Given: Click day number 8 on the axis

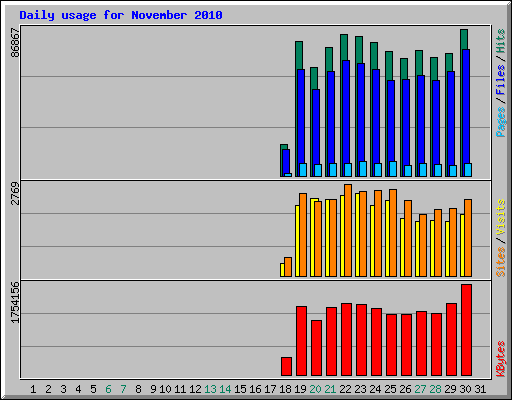Looking at the screenshot, I should click(138, 389).
